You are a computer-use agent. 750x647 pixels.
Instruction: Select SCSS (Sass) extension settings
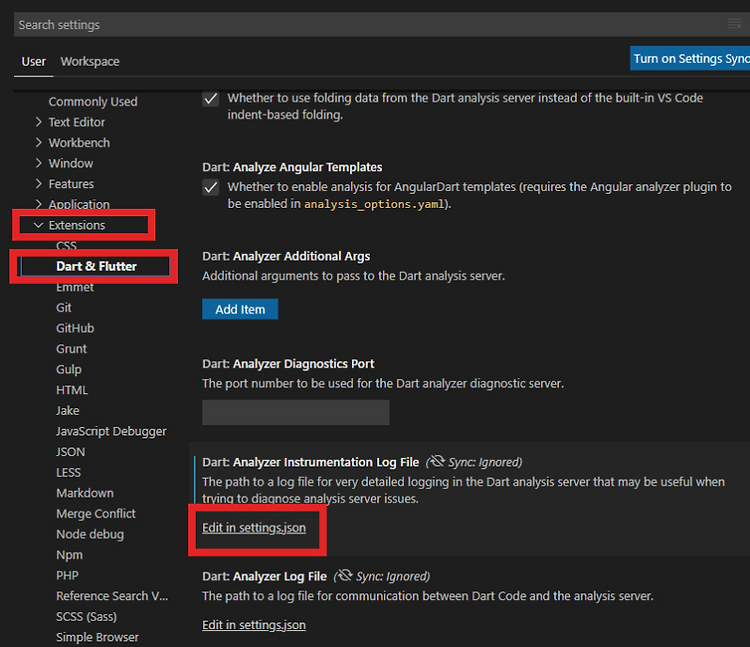coord(86,616)
